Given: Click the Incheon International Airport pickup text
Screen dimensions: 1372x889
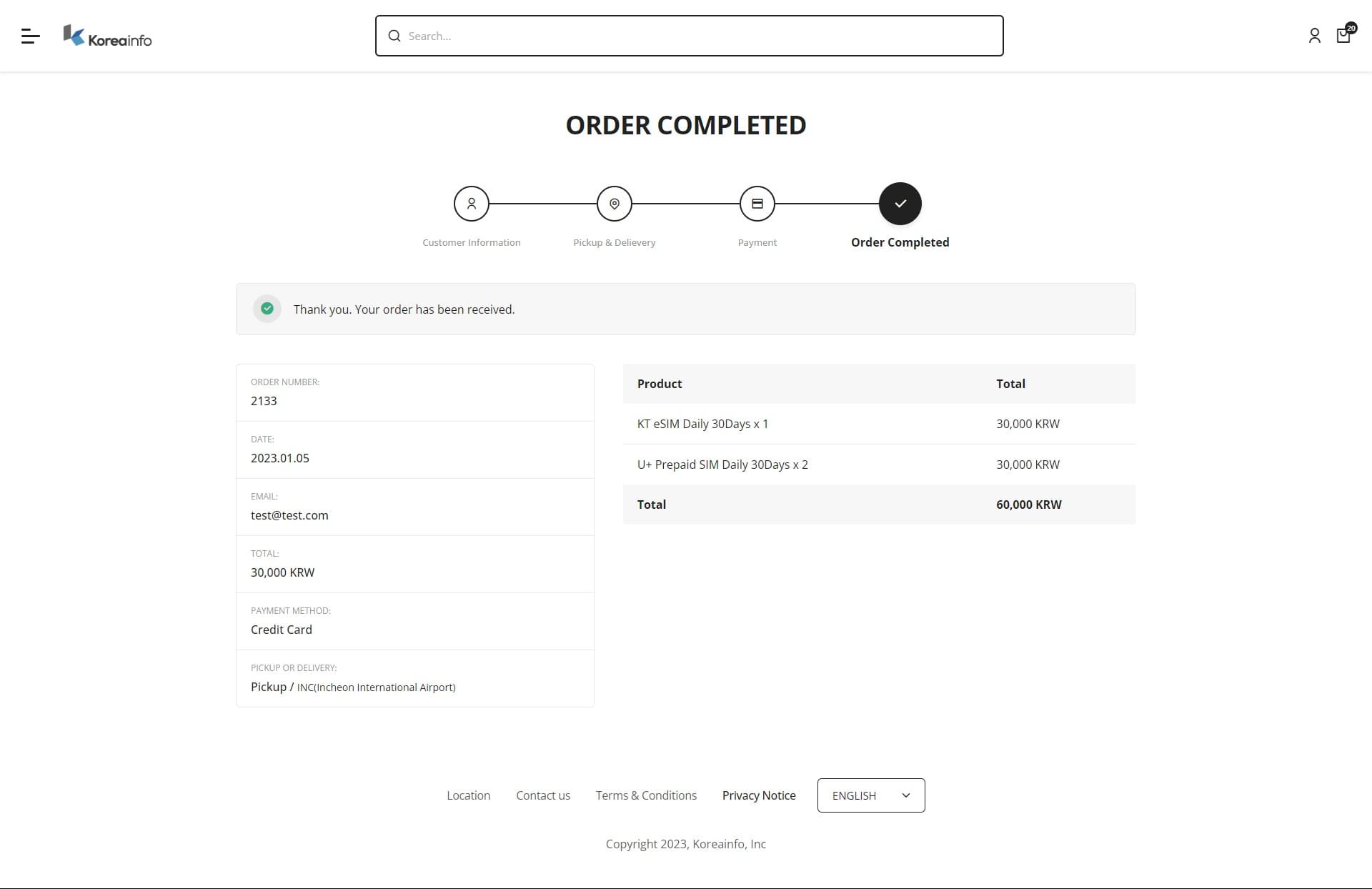Looking at the screenshot, I should point(376,687).
